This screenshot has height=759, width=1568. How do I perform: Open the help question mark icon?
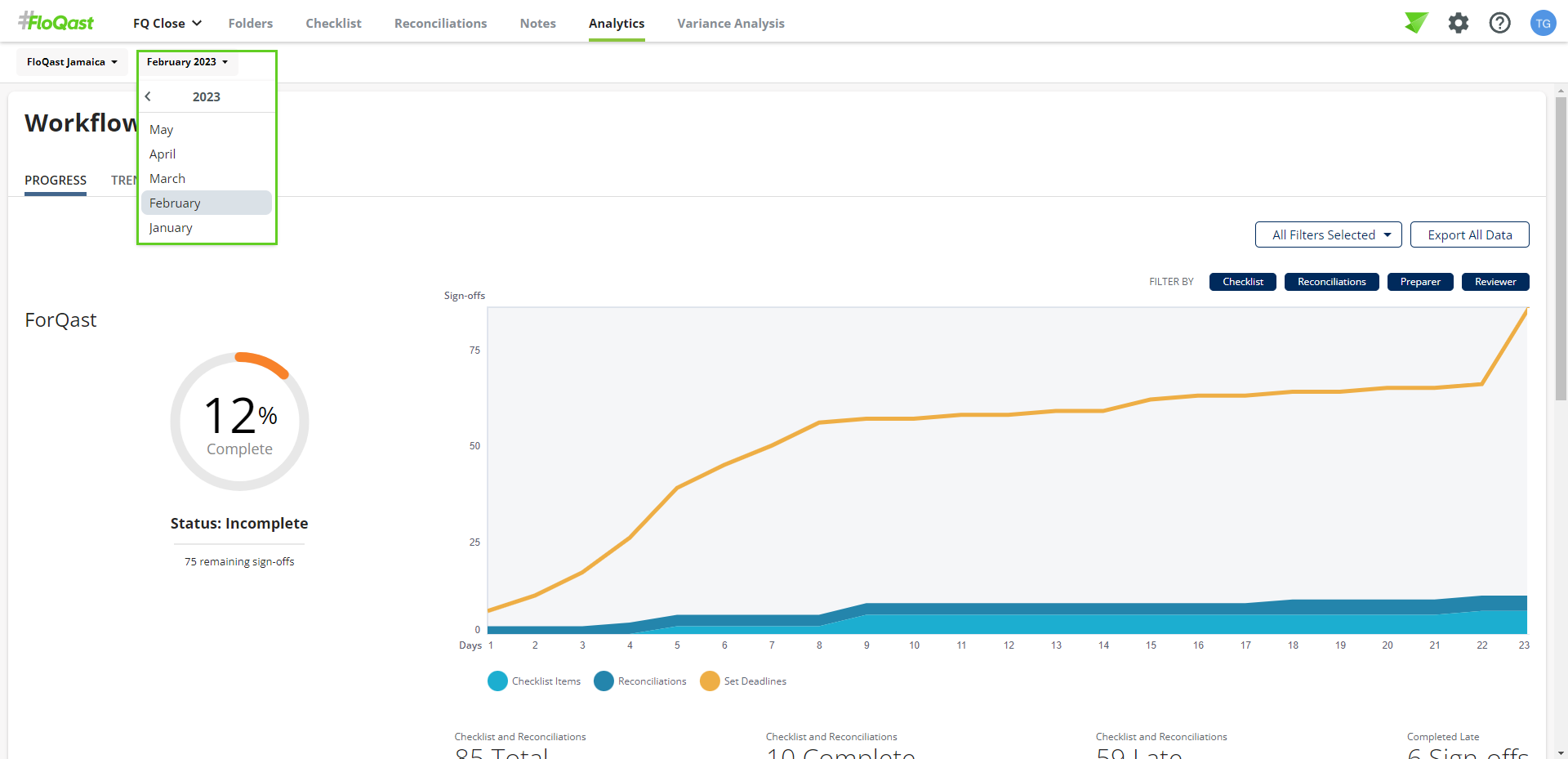pos(1500,23)
